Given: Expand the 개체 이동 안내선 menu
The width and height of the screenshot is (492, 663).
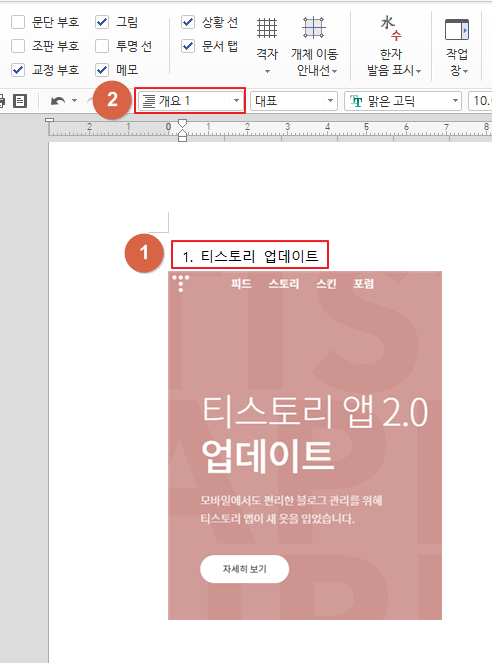Looking at the screenshot, I should 334,71.
